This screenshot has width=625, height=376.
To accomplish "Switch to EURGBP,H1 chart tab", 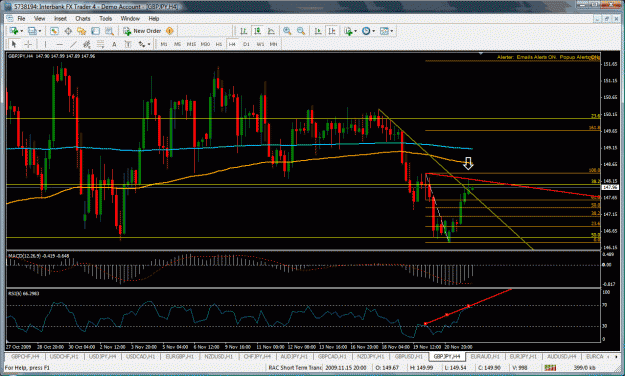I will pos(179,356).
